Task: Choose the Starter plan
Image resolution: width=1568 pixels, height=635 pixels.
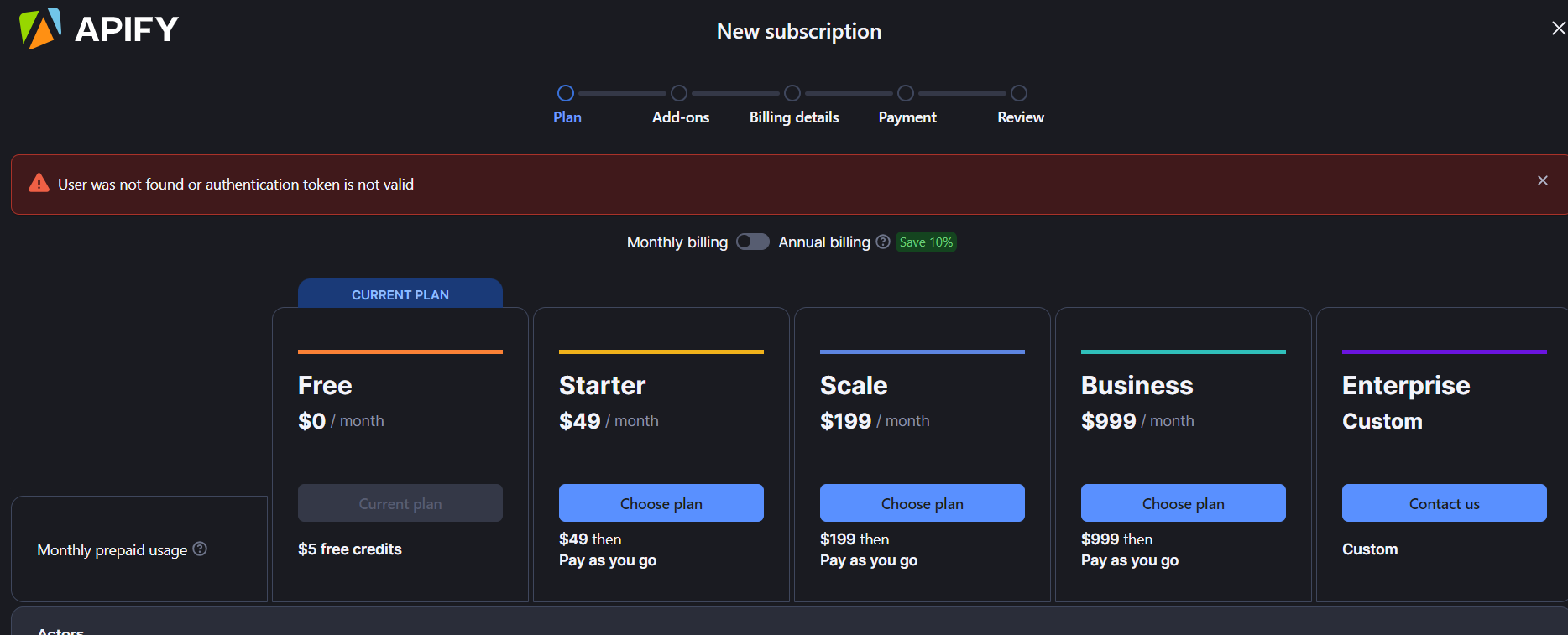Action: (661, 503)
